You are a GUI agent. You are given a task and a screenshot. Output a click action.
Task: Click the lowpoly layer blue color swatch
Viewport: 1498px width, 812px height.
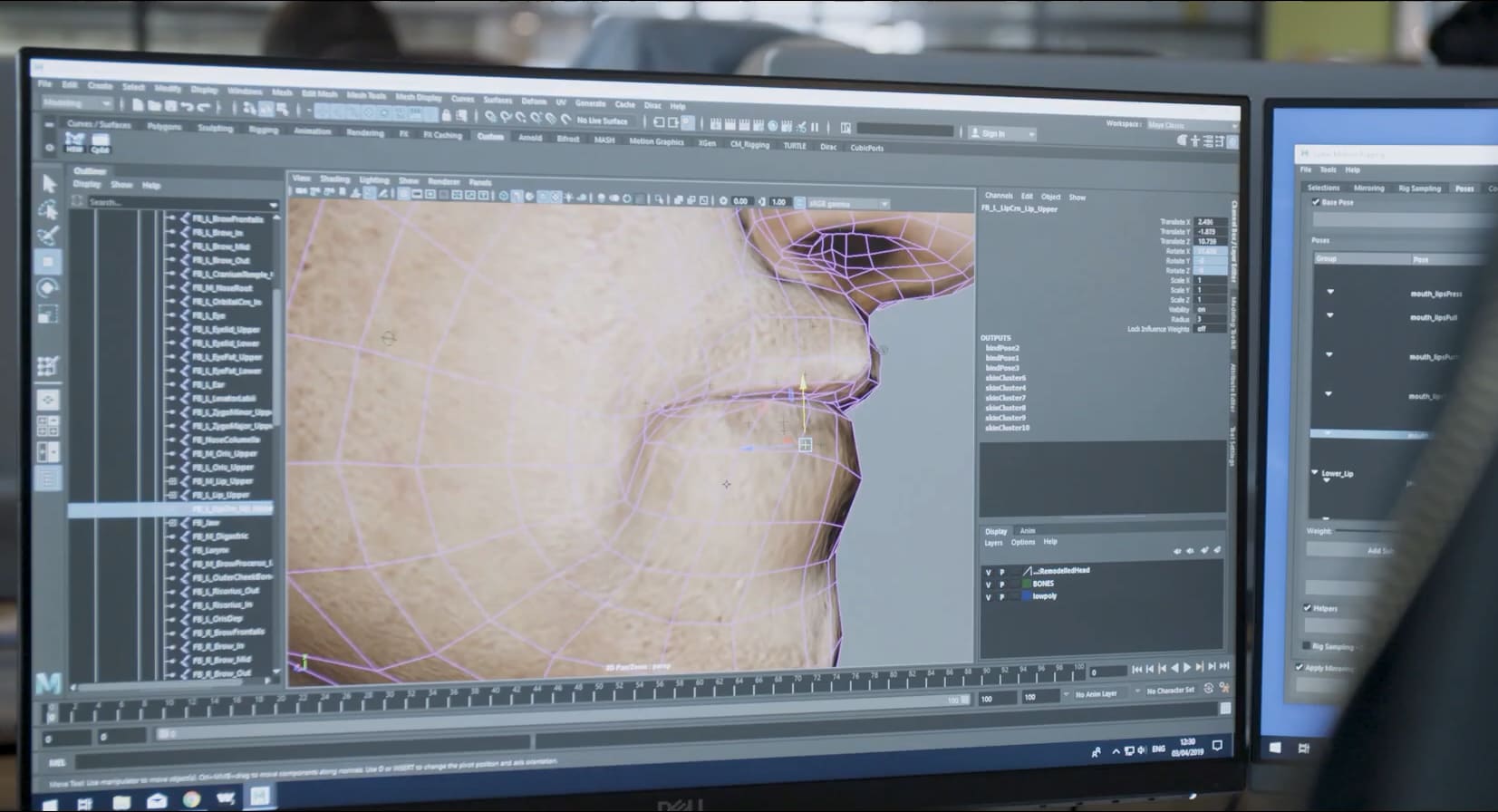click(x=1027, y=597)
